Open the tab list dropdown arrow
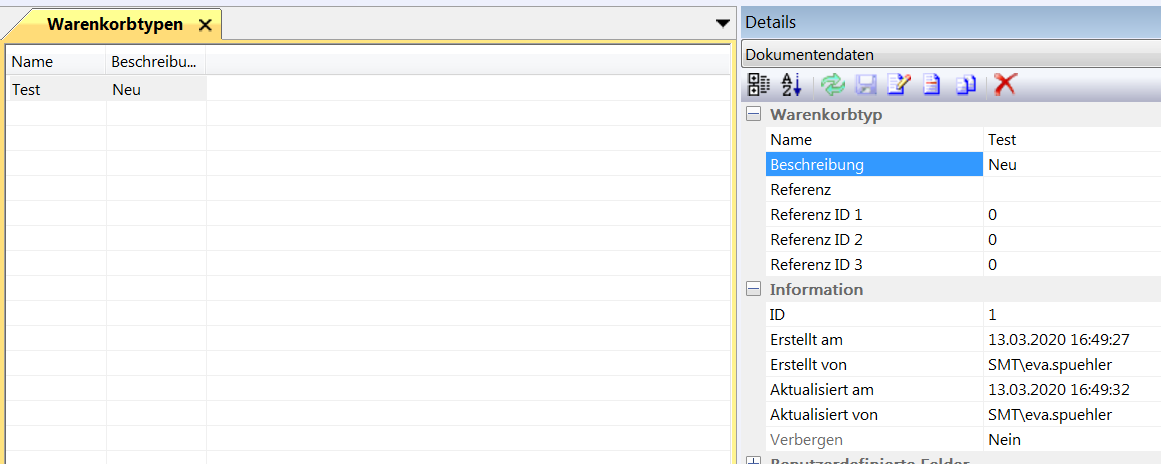This screenshot has height=464, width=1161. (x=723, y=24)
